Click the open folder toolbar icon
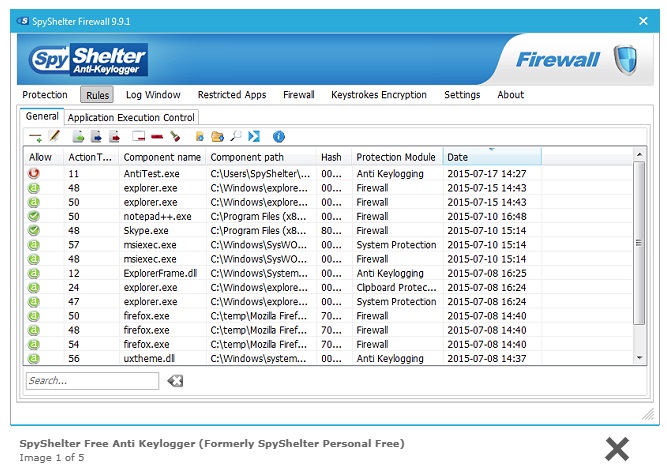 217,136
